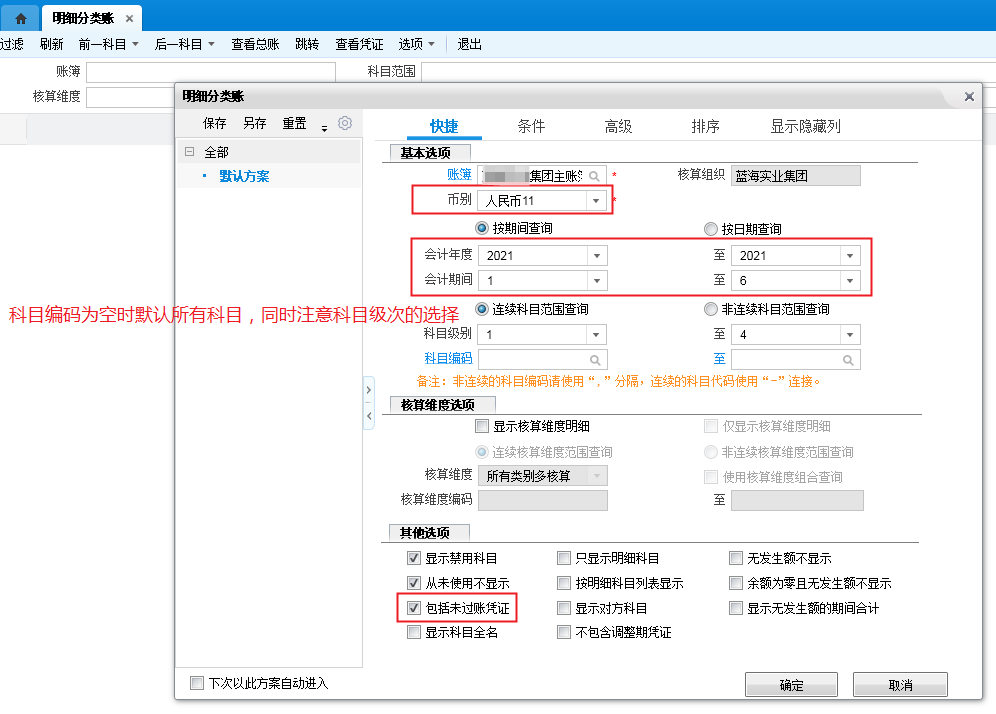Switch to the 显示隐藏列 tab

coord(805,126)
